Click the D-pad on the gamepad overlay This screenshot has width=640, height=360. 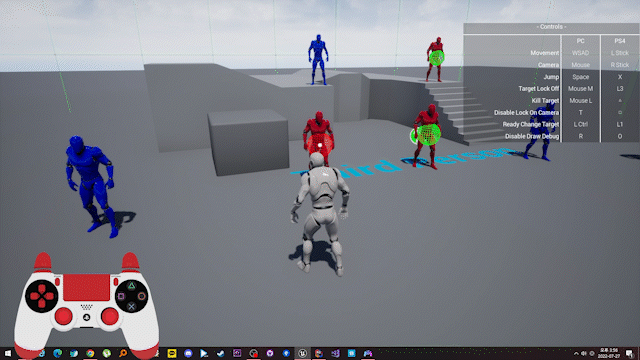[42, 296]
